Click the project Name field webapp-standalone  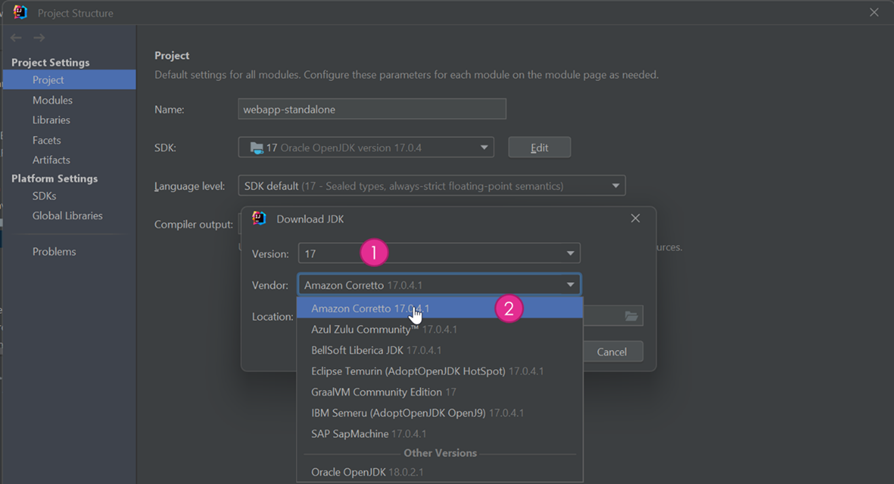coord(372,109)
